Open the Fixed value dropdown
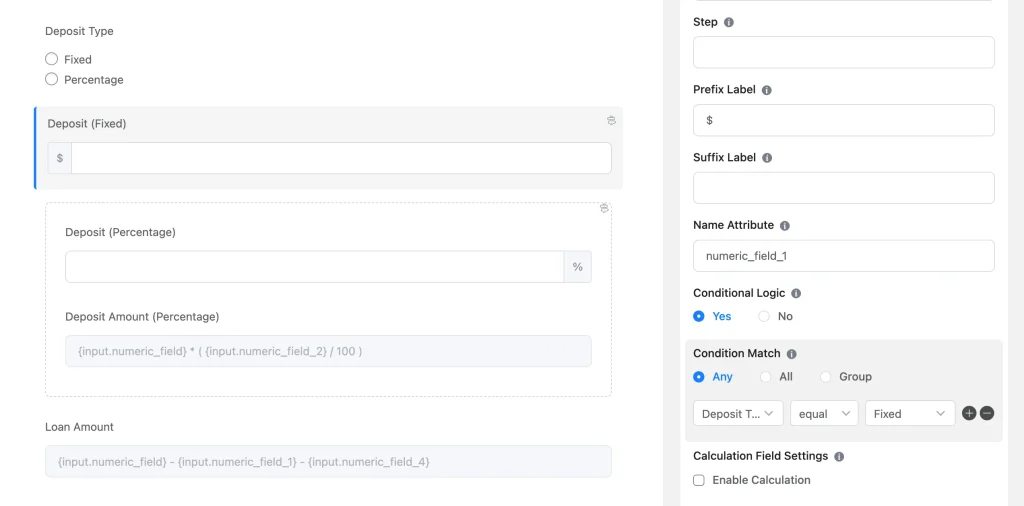 (909, 413)
